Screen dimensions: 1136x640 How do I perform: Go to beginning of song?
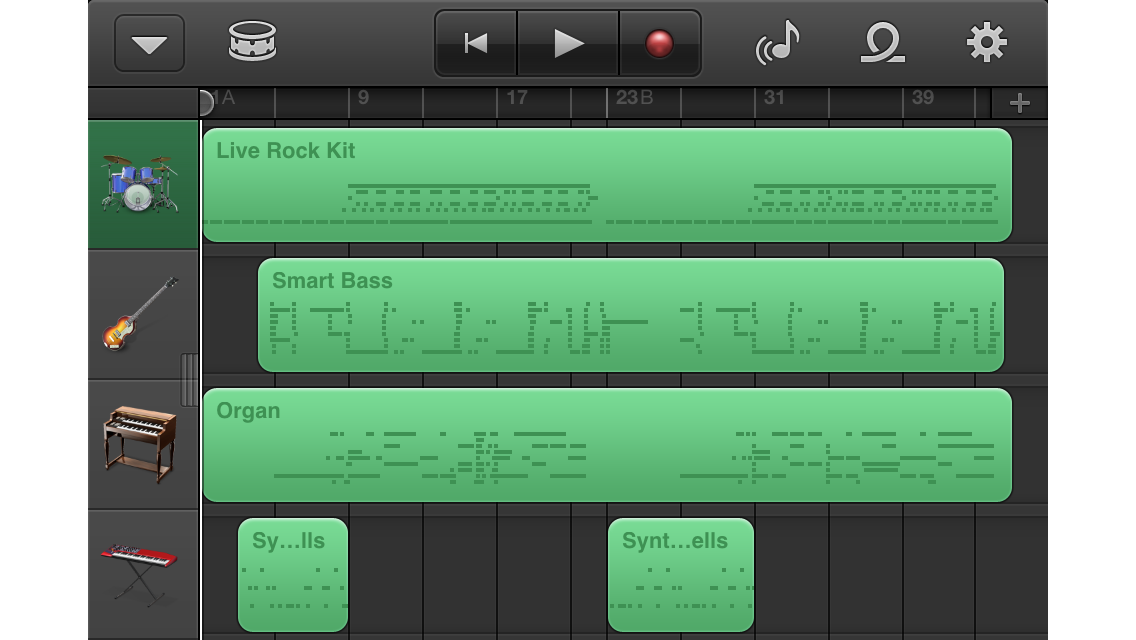tap(476, 43)
